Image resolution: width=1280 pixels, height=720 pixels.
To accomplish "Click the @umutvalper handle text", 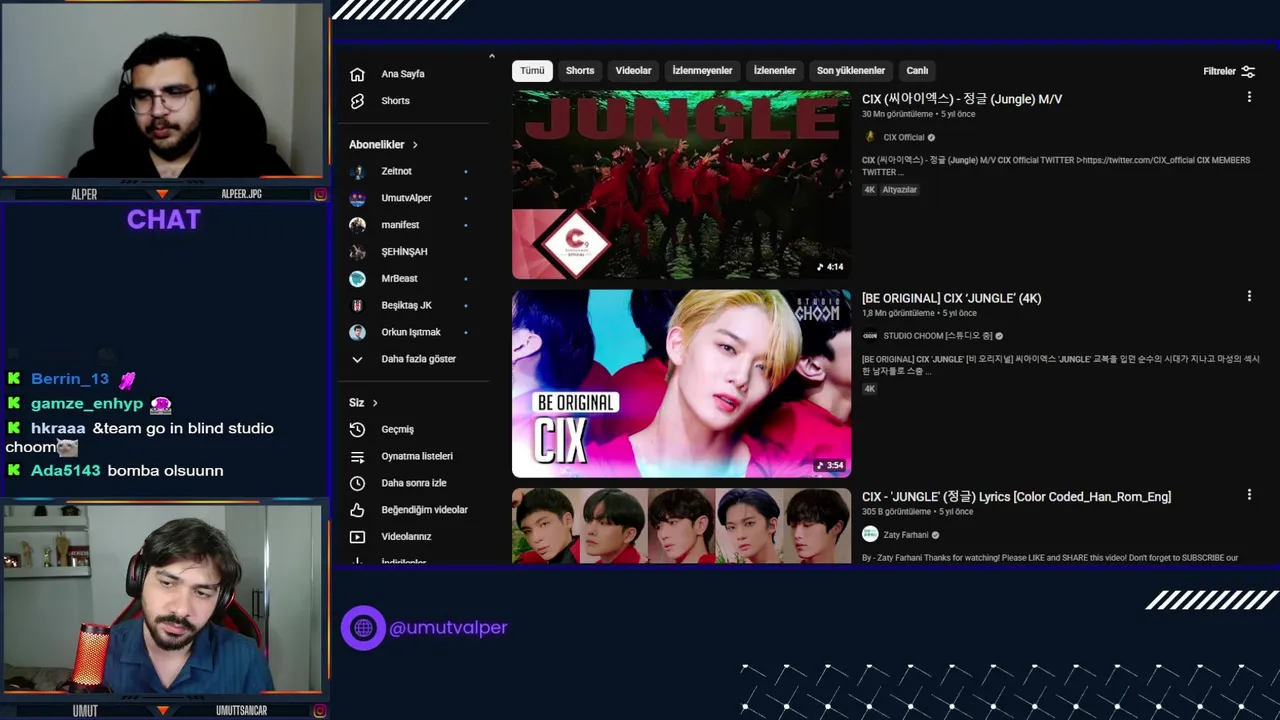I will 448,628.
